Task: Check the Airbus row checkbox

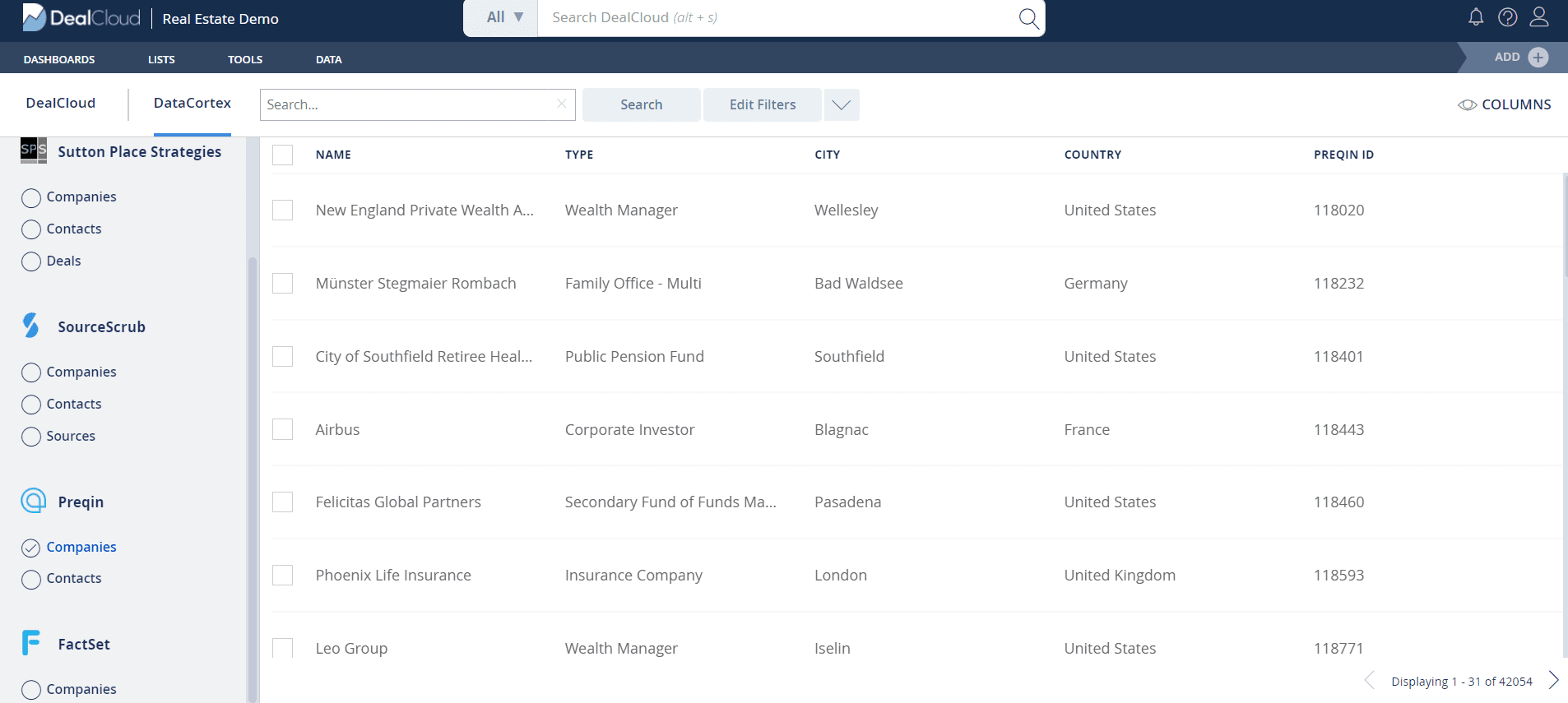Action: (x=282, y=429)
